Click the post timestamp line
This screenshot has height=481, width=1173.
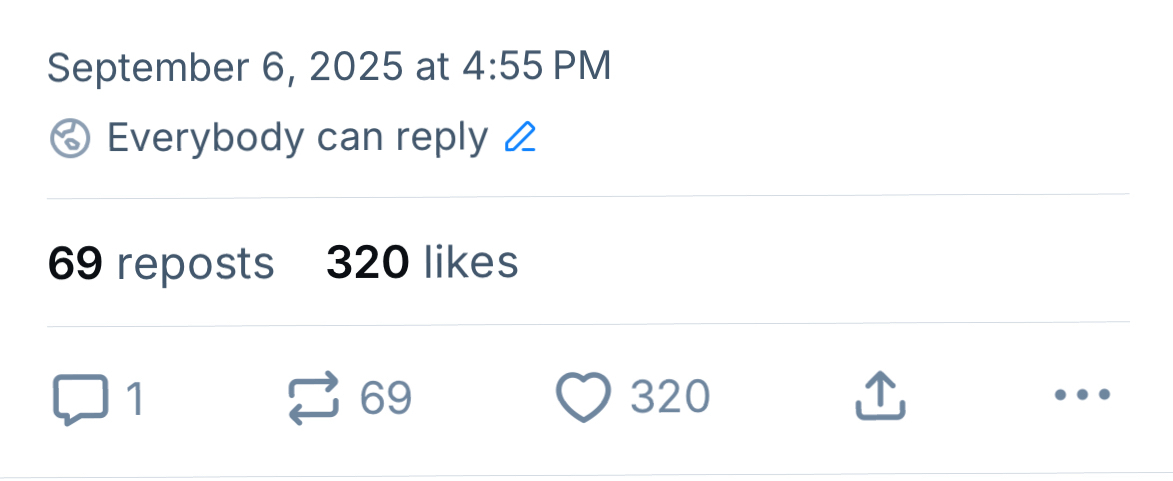click(x=329, y=67)
